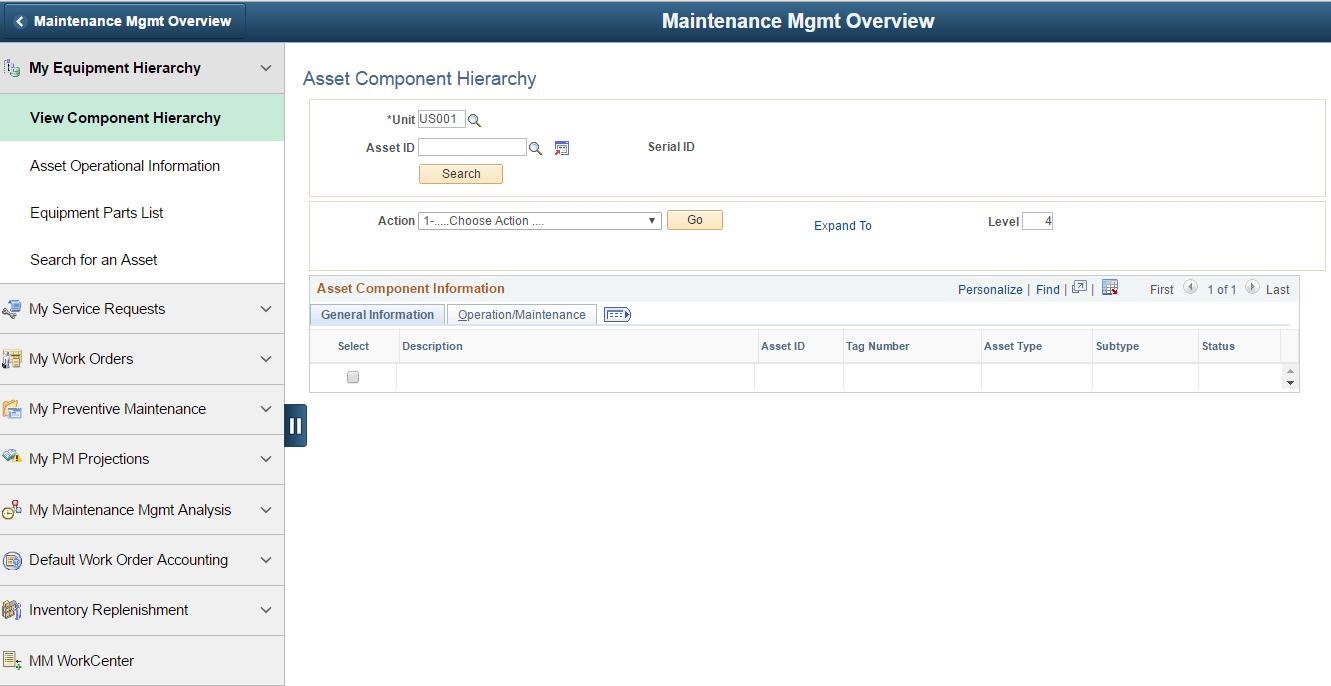Click the Search button
This screenshot has width=1331, height=686.
point(460,173)
